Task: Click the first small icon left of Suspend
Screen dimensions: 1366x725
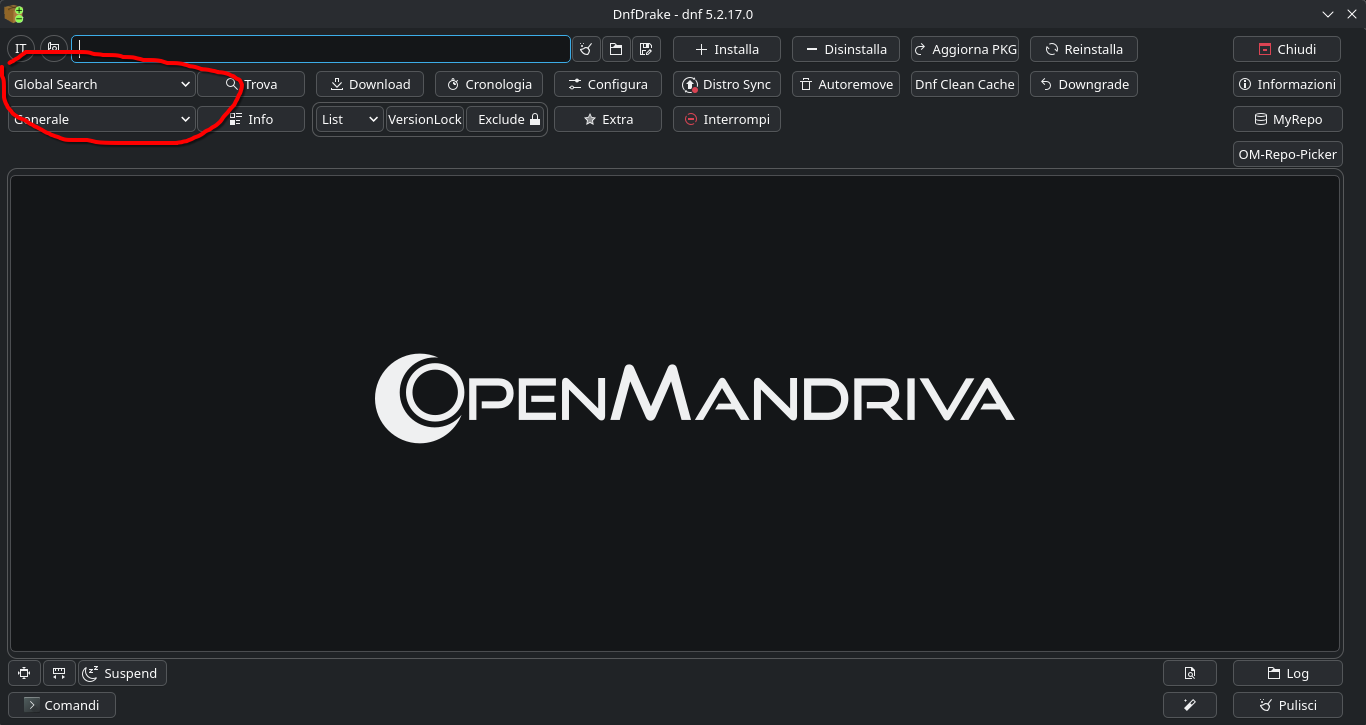Action: (24, 673)
